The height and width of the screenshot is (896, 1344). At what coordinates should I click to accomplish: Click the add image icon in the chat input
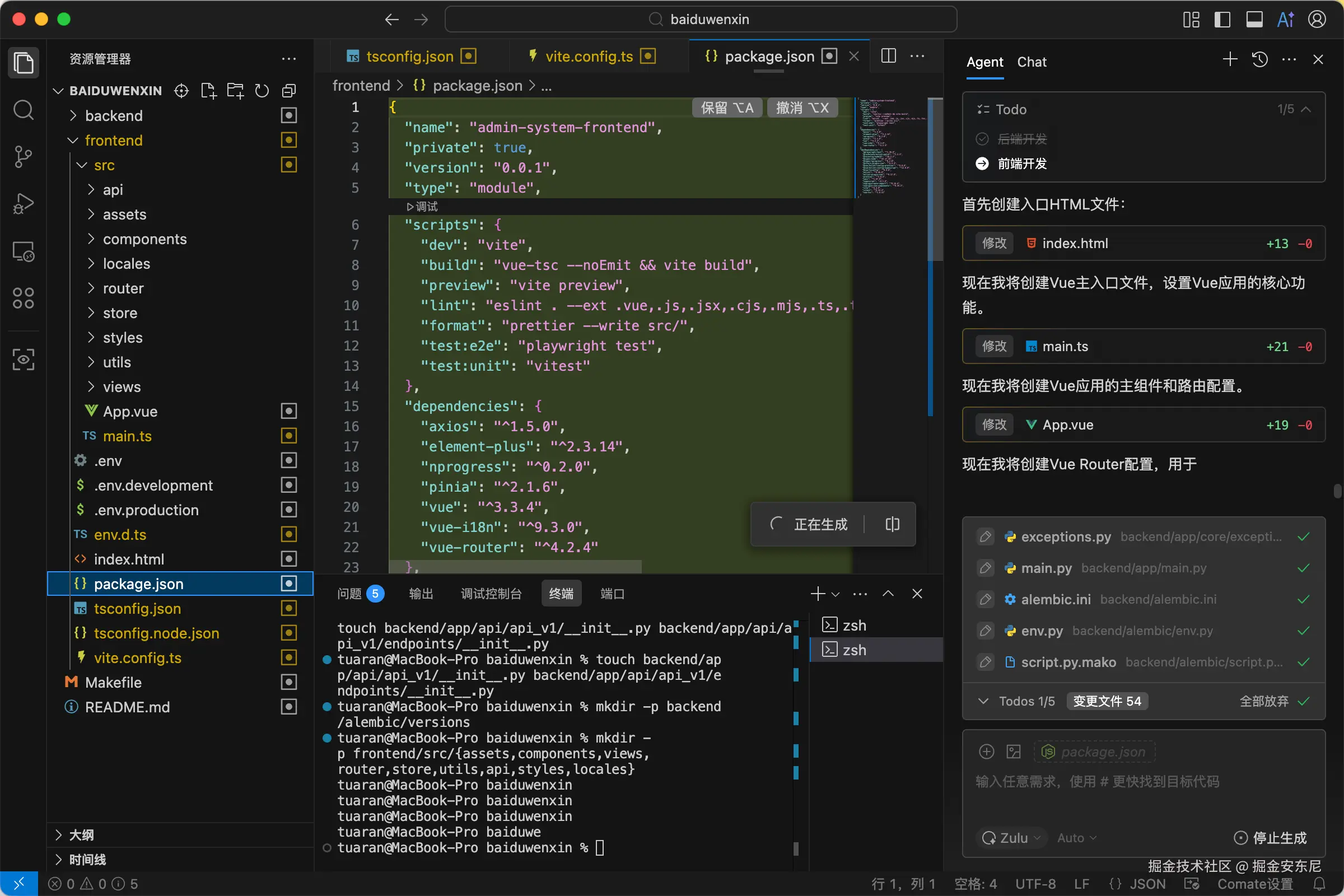[1014, 752]
